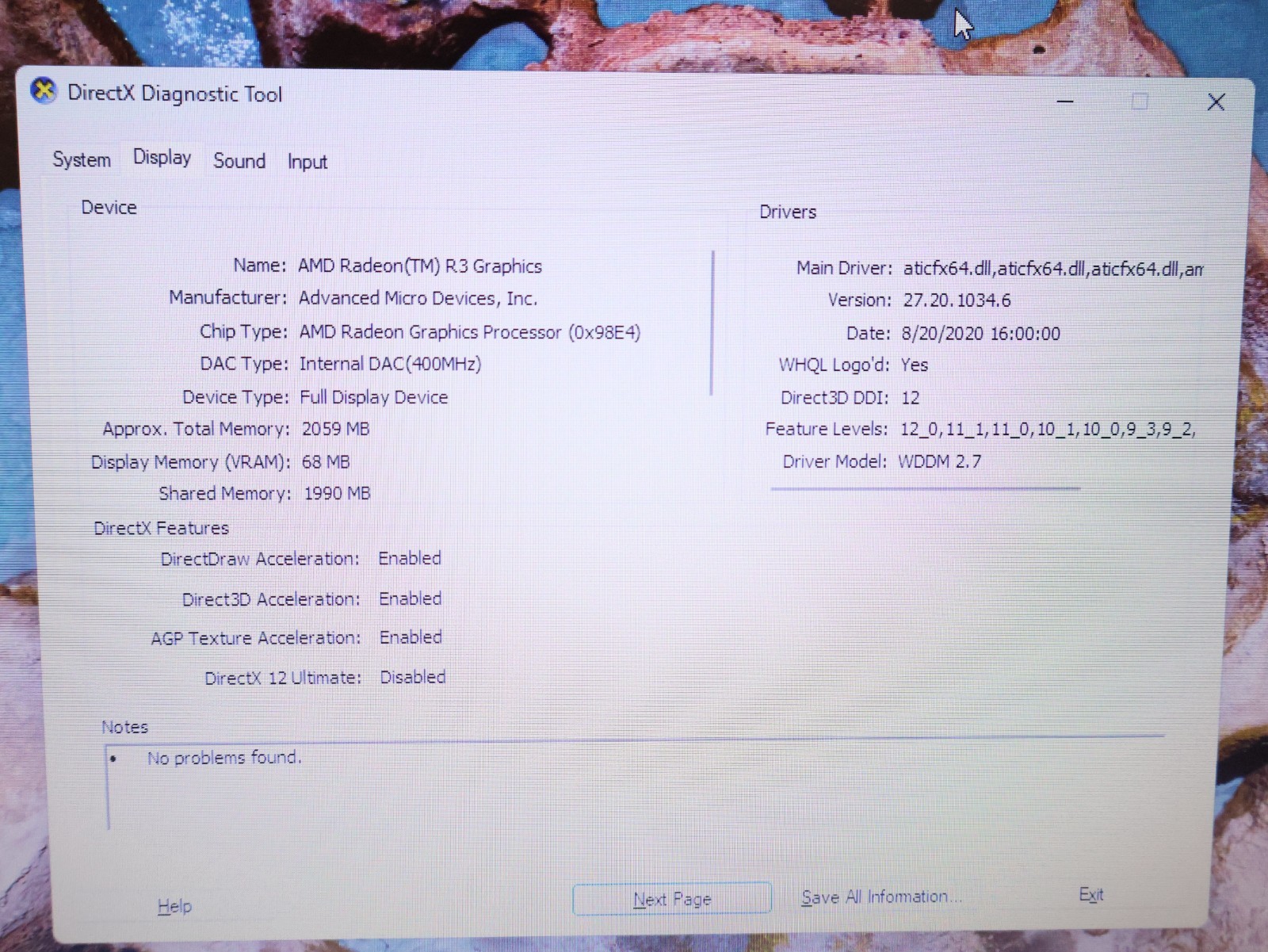Click Feature Levels value '12_0,11_1,11_0'
Screen dimensions: 1268x952
tap(965, 430)
